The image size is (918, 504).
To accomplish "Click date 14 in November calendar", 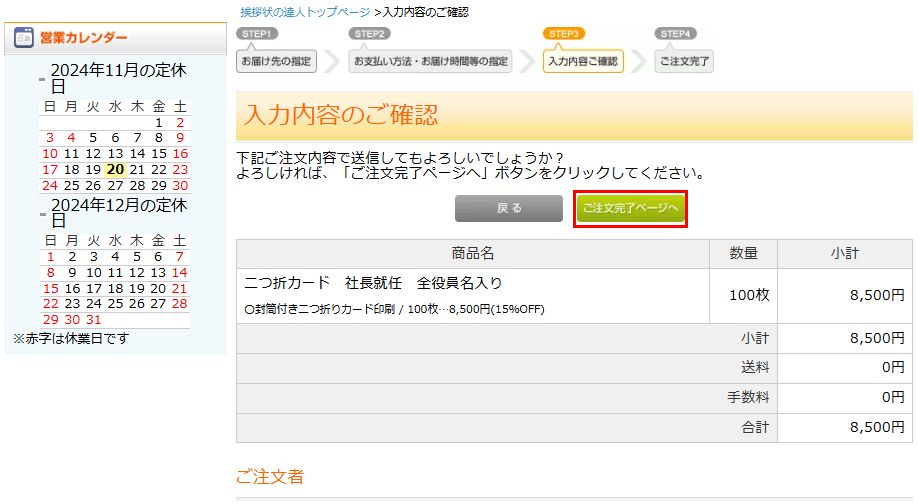I will pyautogui.click(x=137, y=154).
